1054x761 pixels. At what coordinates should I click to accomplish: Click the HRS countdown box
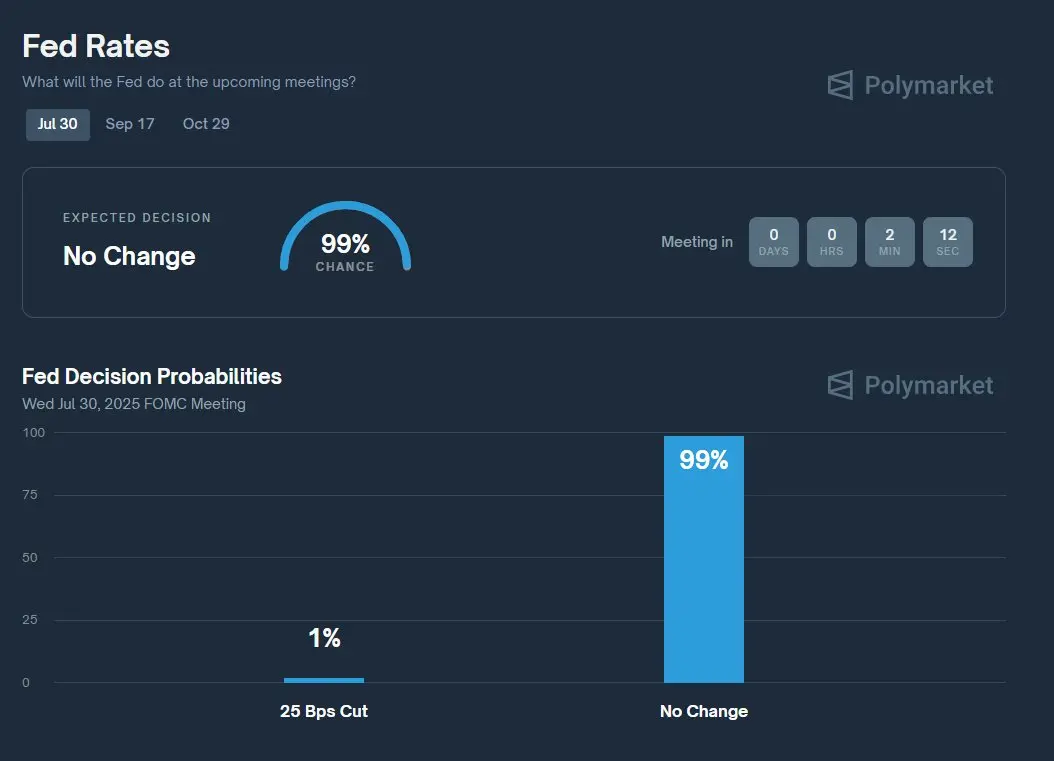point(832,242)
